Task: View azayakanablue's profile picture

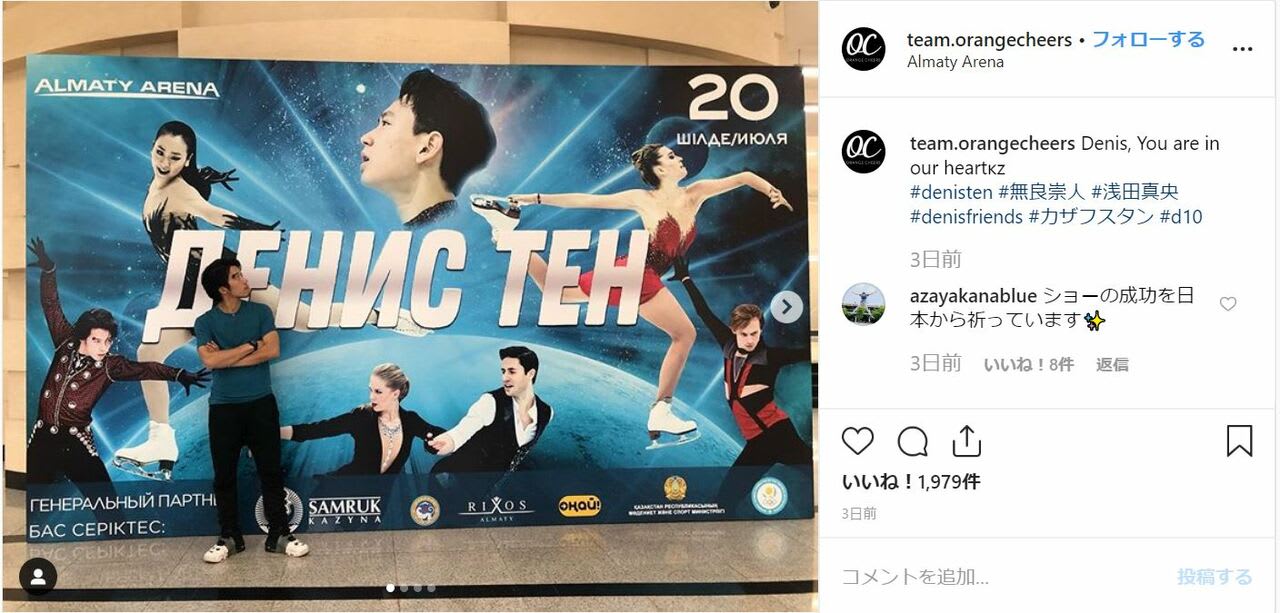Action: coord(863,304)
